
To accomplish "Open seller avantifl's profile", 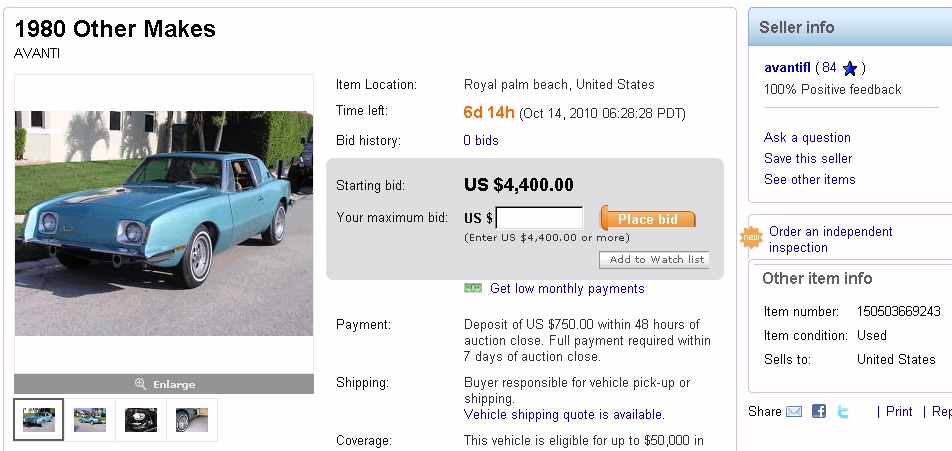I will click(x=786, y=68).
